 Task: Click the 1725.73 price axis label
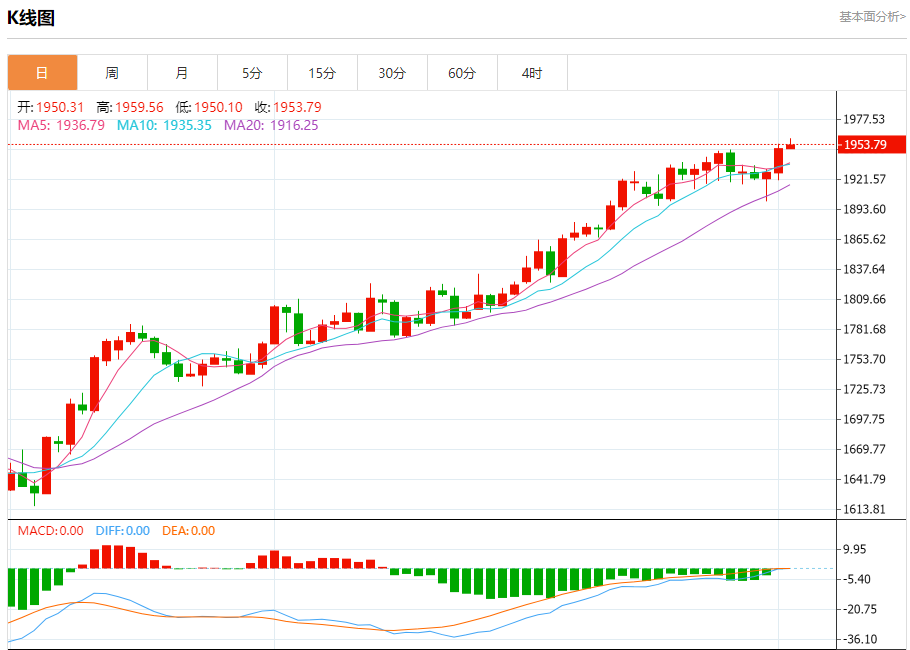pos(864,389)
